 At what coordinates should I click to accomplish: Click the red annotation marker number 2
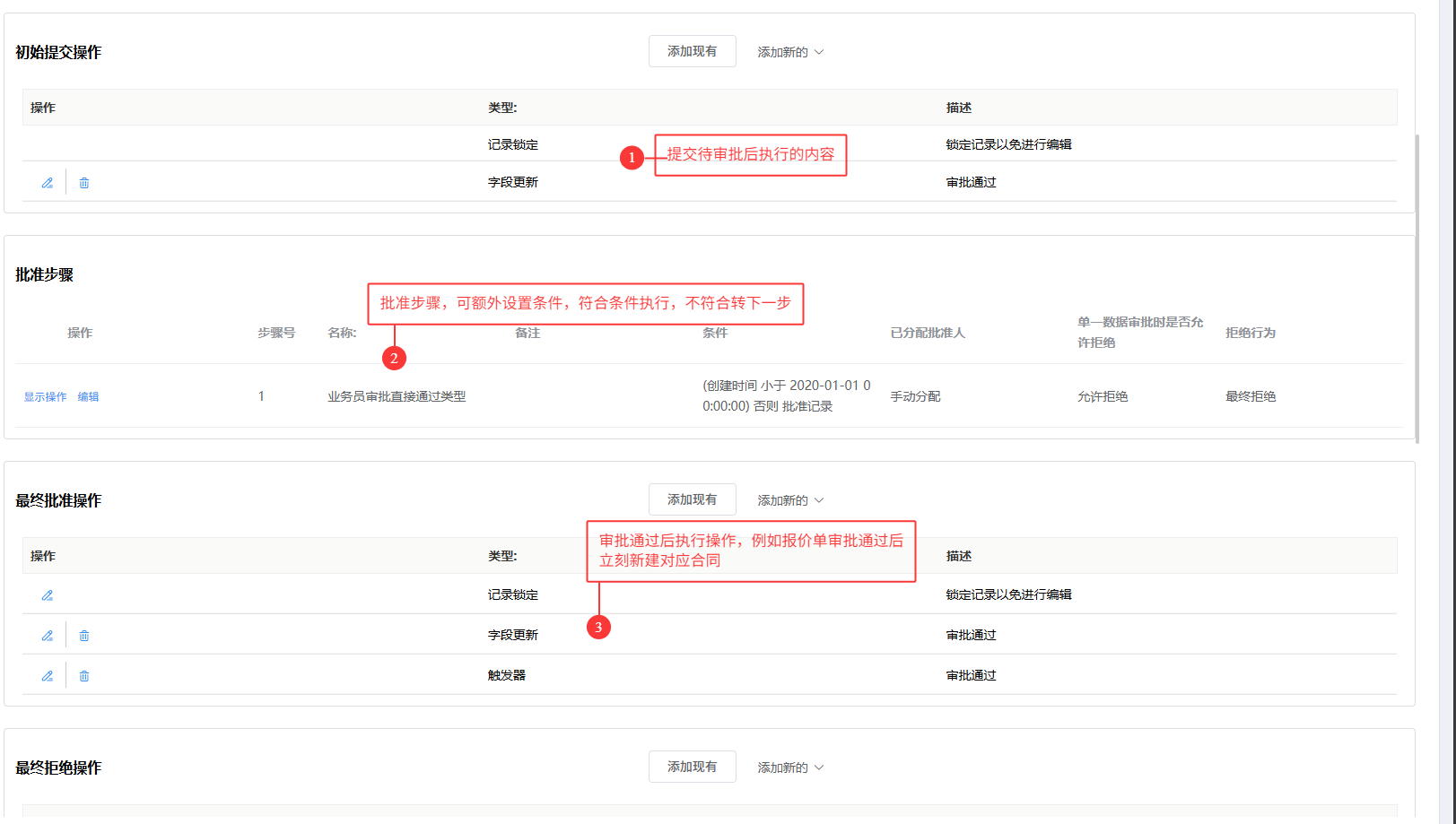[x=394, y=359]
